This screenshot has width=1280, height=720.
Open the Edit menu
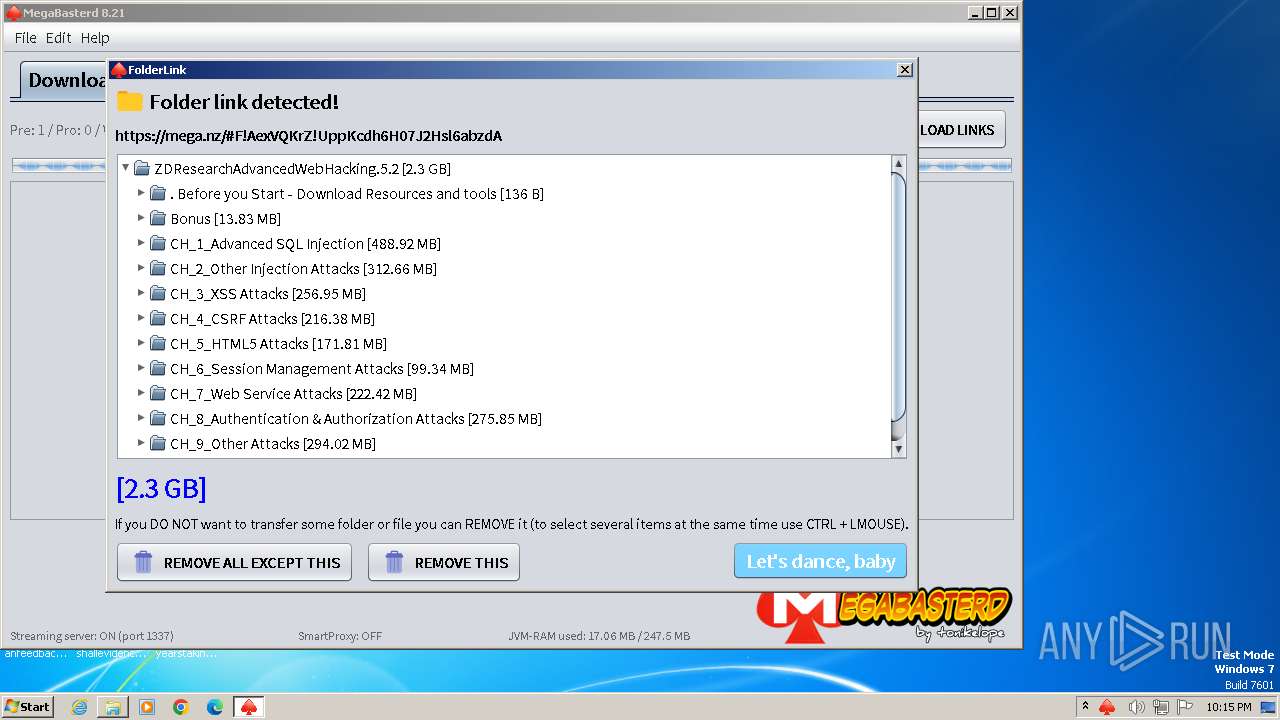click(x=58, y=38)
